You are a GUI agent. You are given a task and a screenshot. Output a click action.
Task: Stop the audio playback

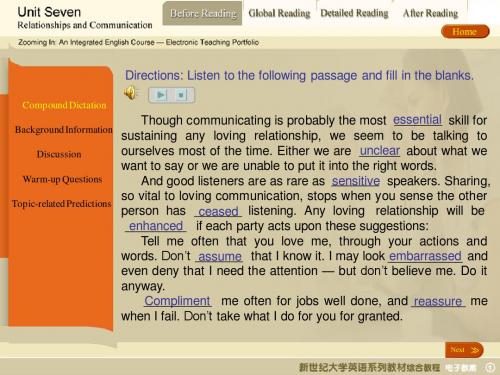pos(181,95)
